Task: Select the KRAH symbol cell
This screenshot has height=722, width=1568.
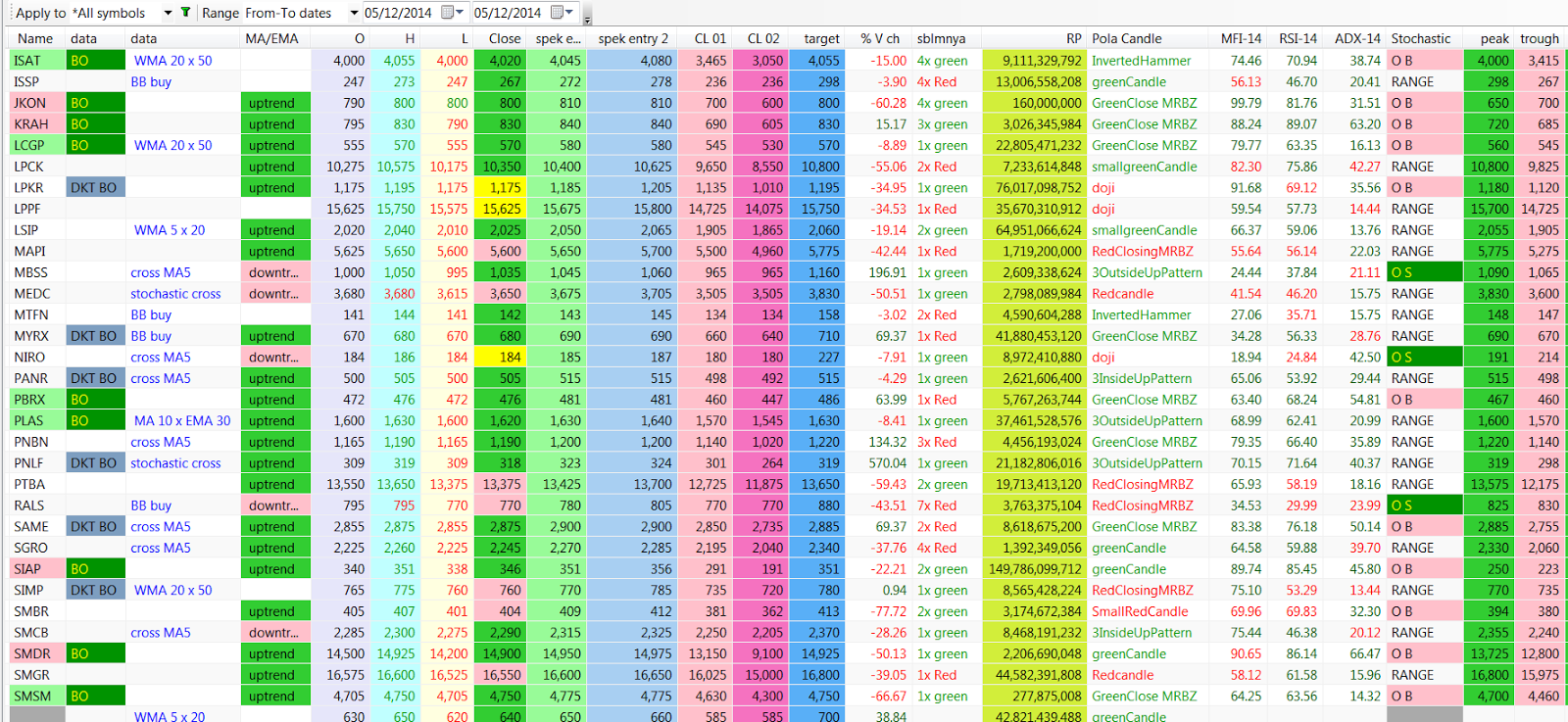Action: coord(36,124)
